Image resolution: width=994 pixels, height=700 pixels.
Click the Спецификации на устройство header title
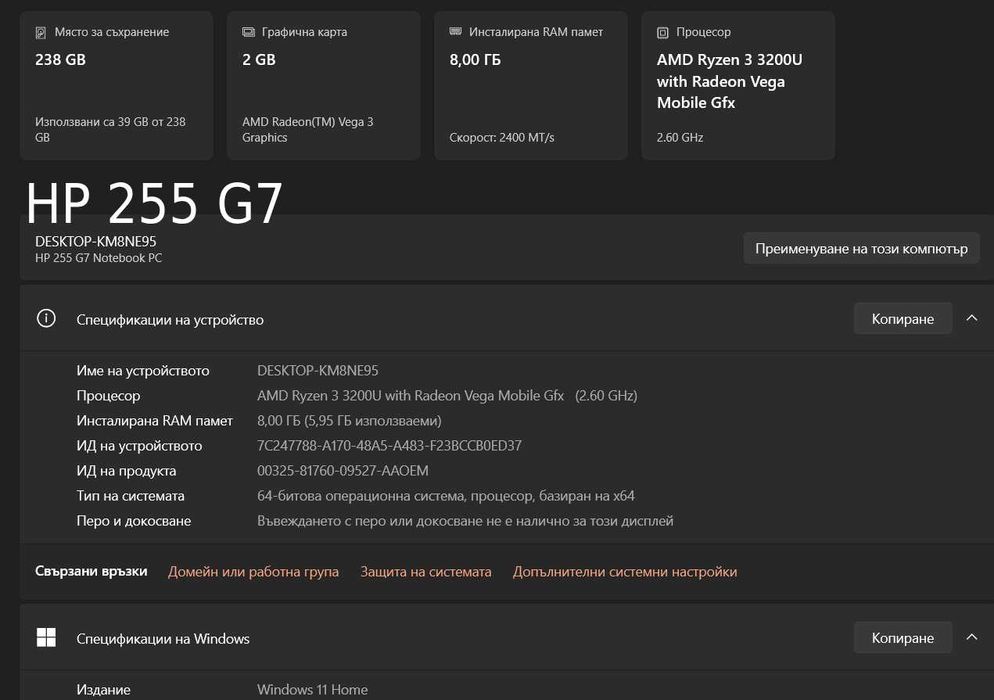tap(170, 320)
